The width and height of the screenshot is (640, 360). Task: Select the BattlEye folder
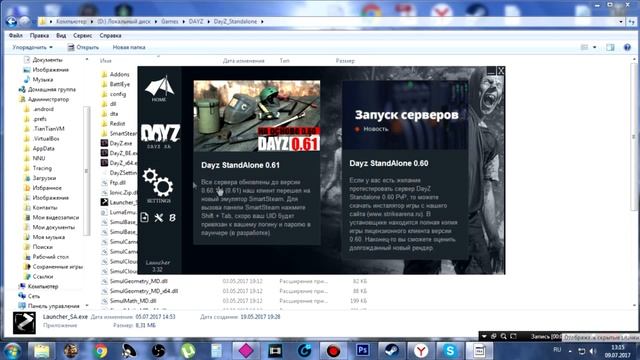[x=116, y=84]
